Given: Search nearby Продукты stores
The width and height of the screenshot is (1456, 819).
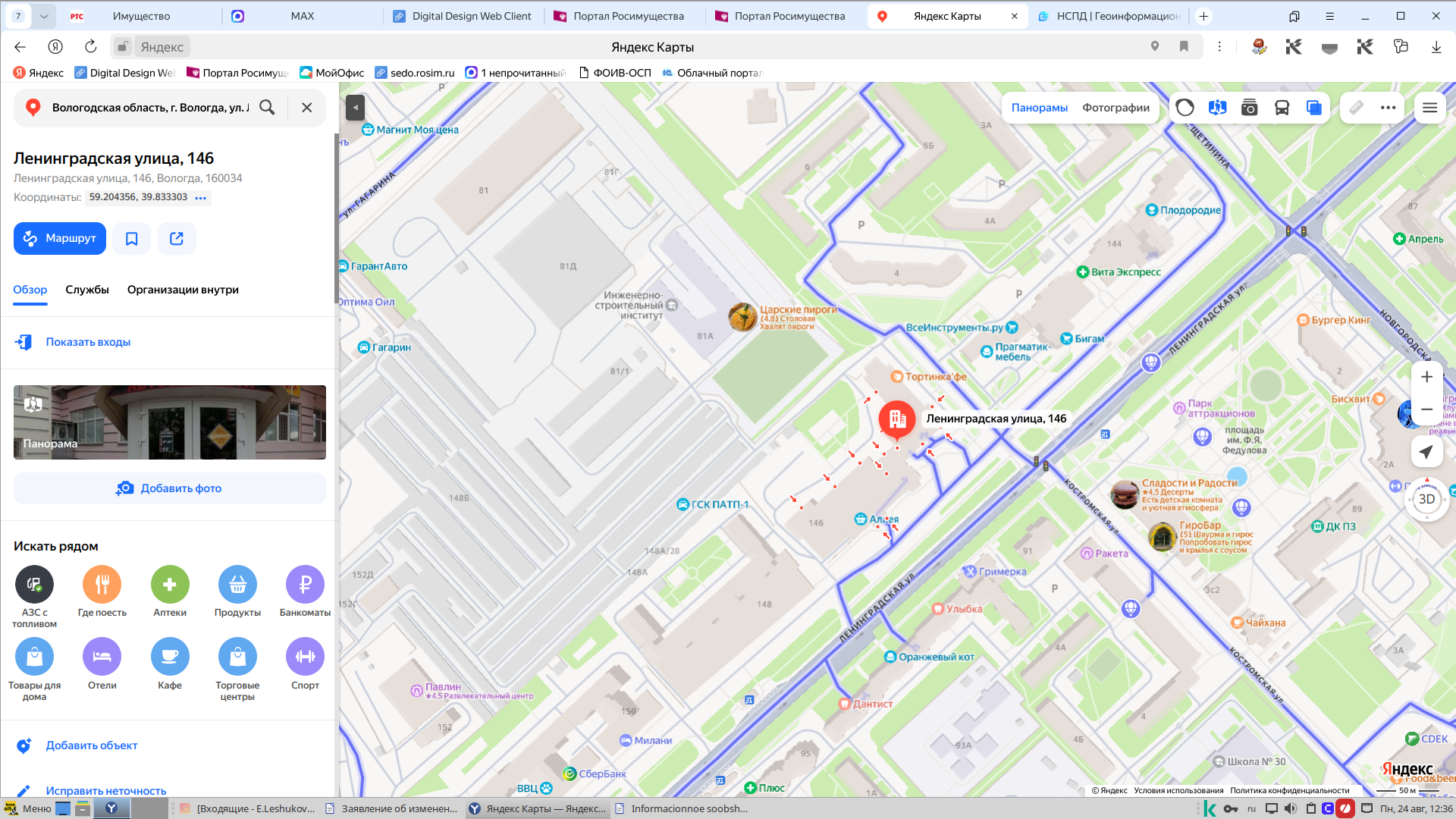Looking at the screenshot, I should click(x=237, y=591).
